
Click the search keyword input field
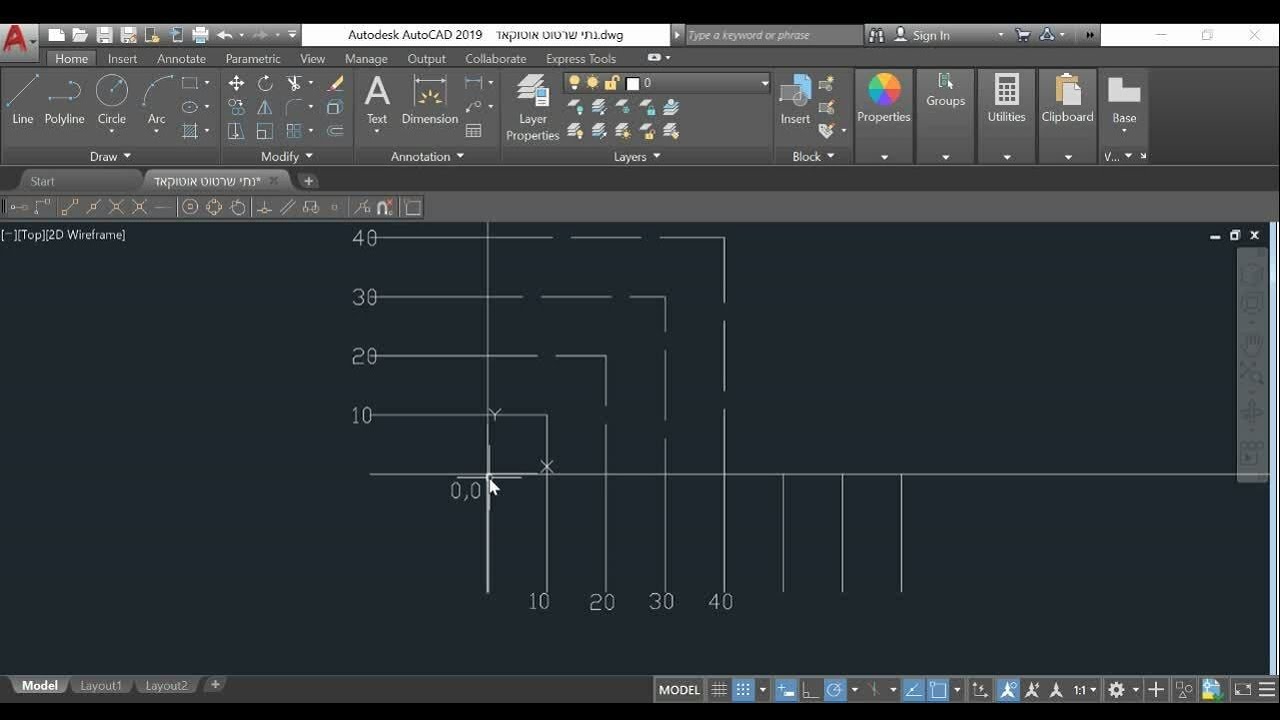[x=773, y=35]
